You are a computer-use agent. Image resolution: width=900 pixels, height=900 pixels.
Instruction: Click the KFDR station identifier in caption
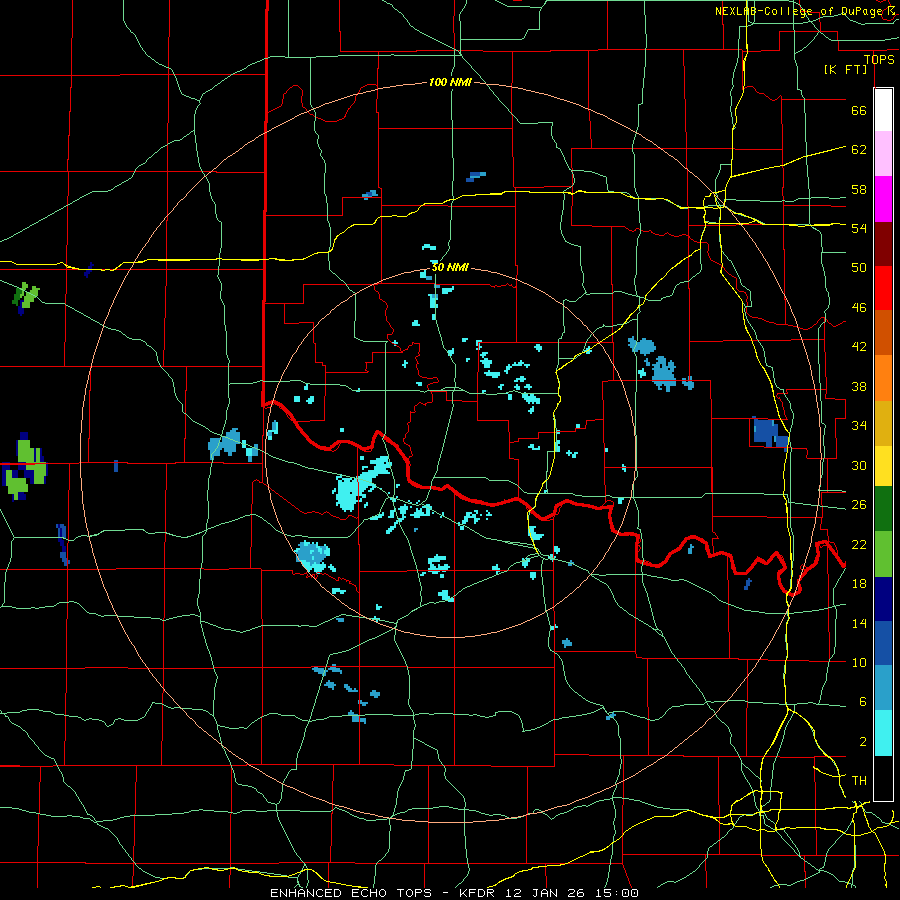pyautogui.click(x=476, y=893)
